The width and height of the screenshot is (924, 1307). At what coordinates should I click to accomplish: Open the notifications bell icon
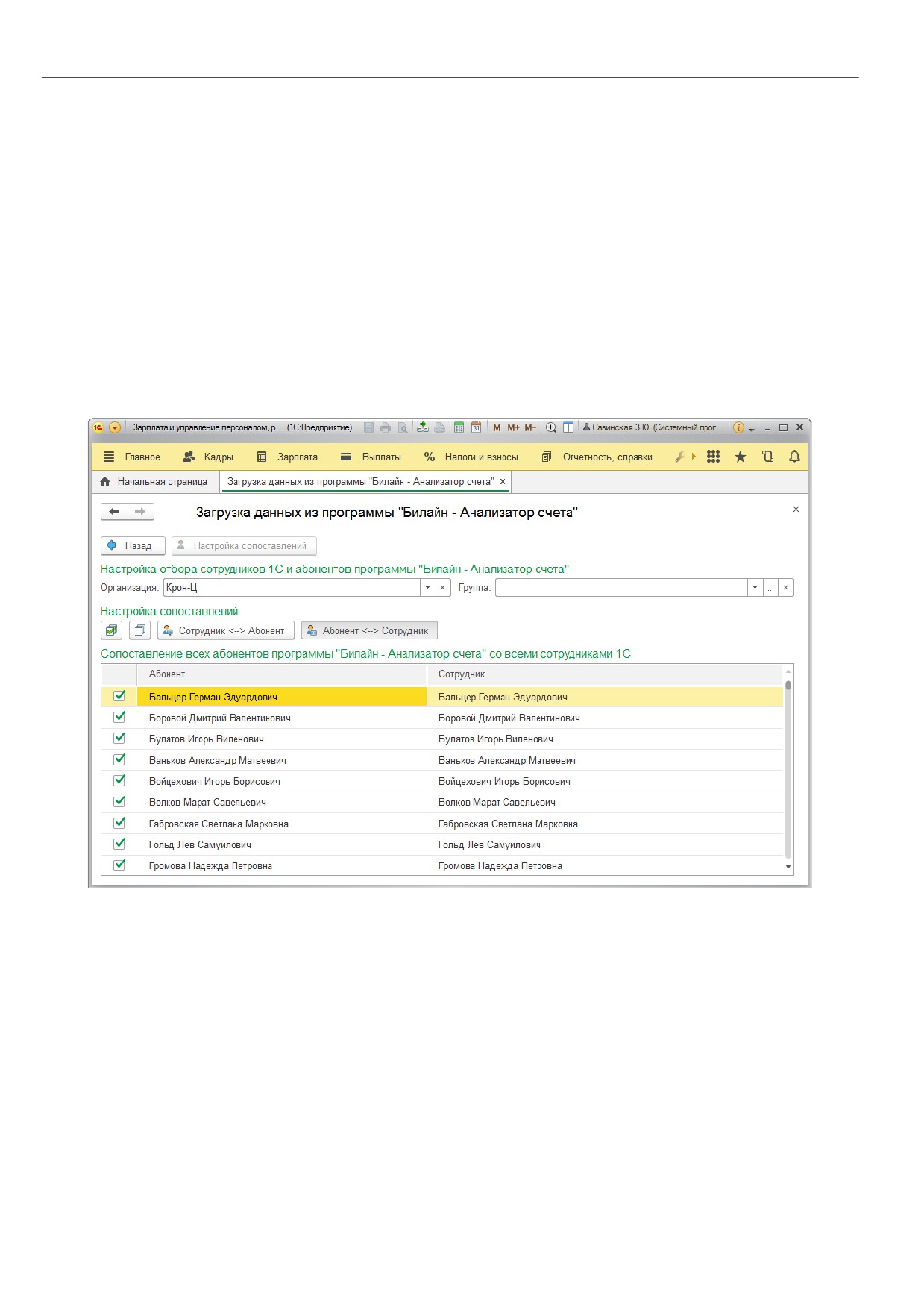(794, 457)
